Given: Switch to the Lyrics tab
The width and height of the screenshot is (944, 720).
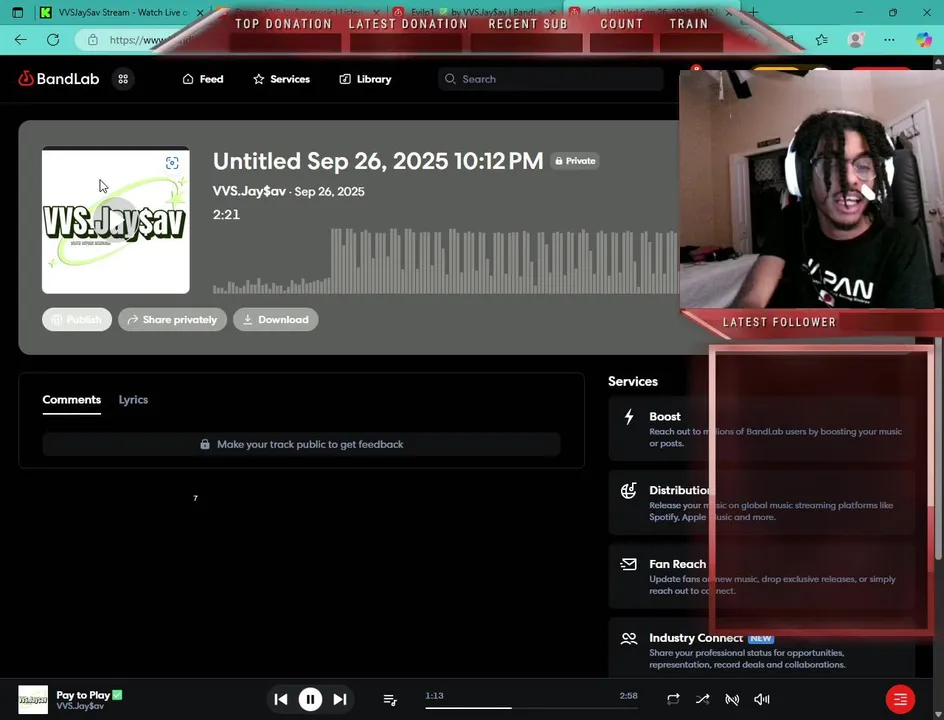Looking at the screenshot, I should coord(133,400).
